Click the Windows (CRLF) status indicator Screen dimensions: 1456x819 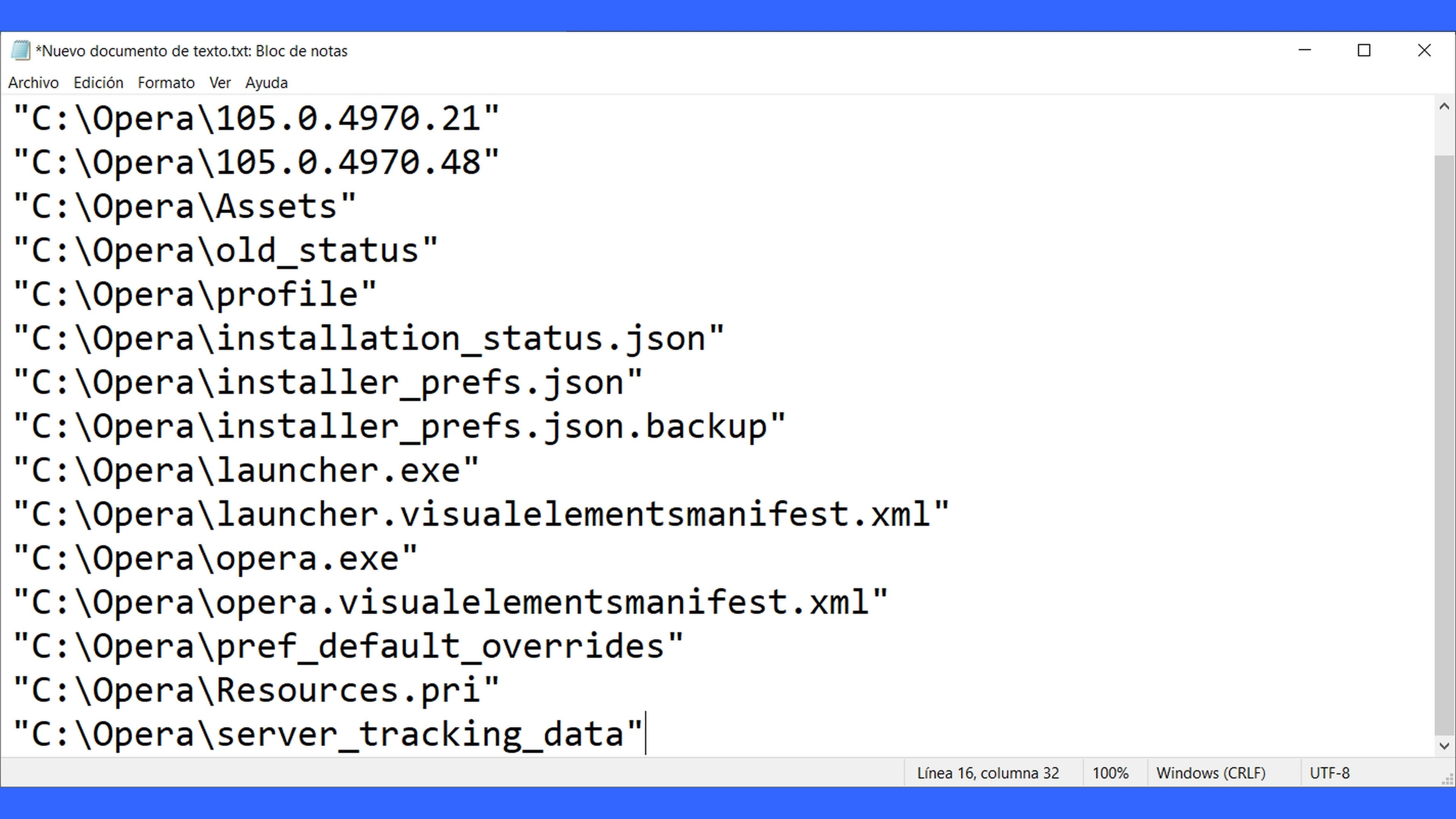coord(1211,773)
